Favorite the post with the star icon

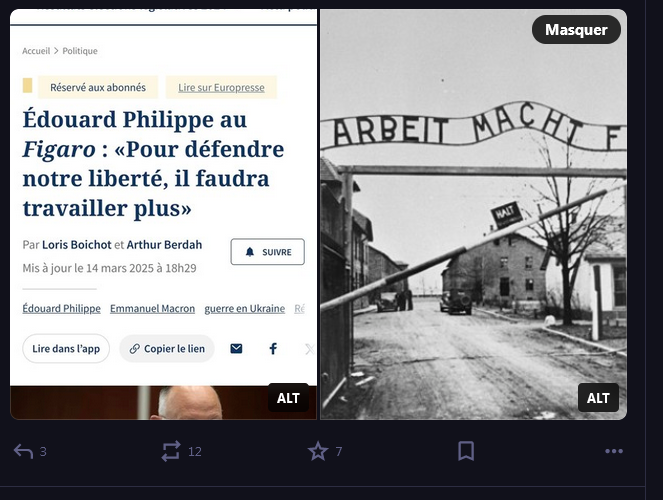coord(318,451)
